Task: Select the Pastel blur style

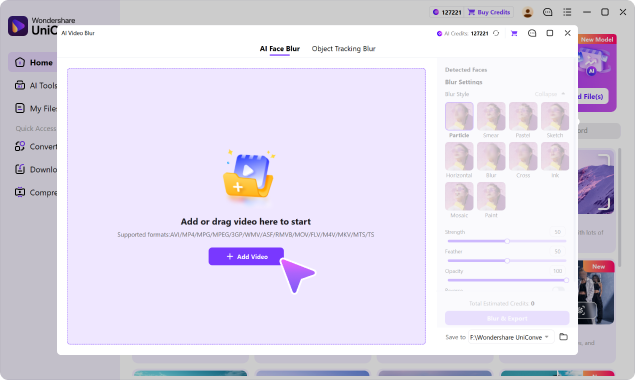Action: pyautogui.click(x=523, y=116)
